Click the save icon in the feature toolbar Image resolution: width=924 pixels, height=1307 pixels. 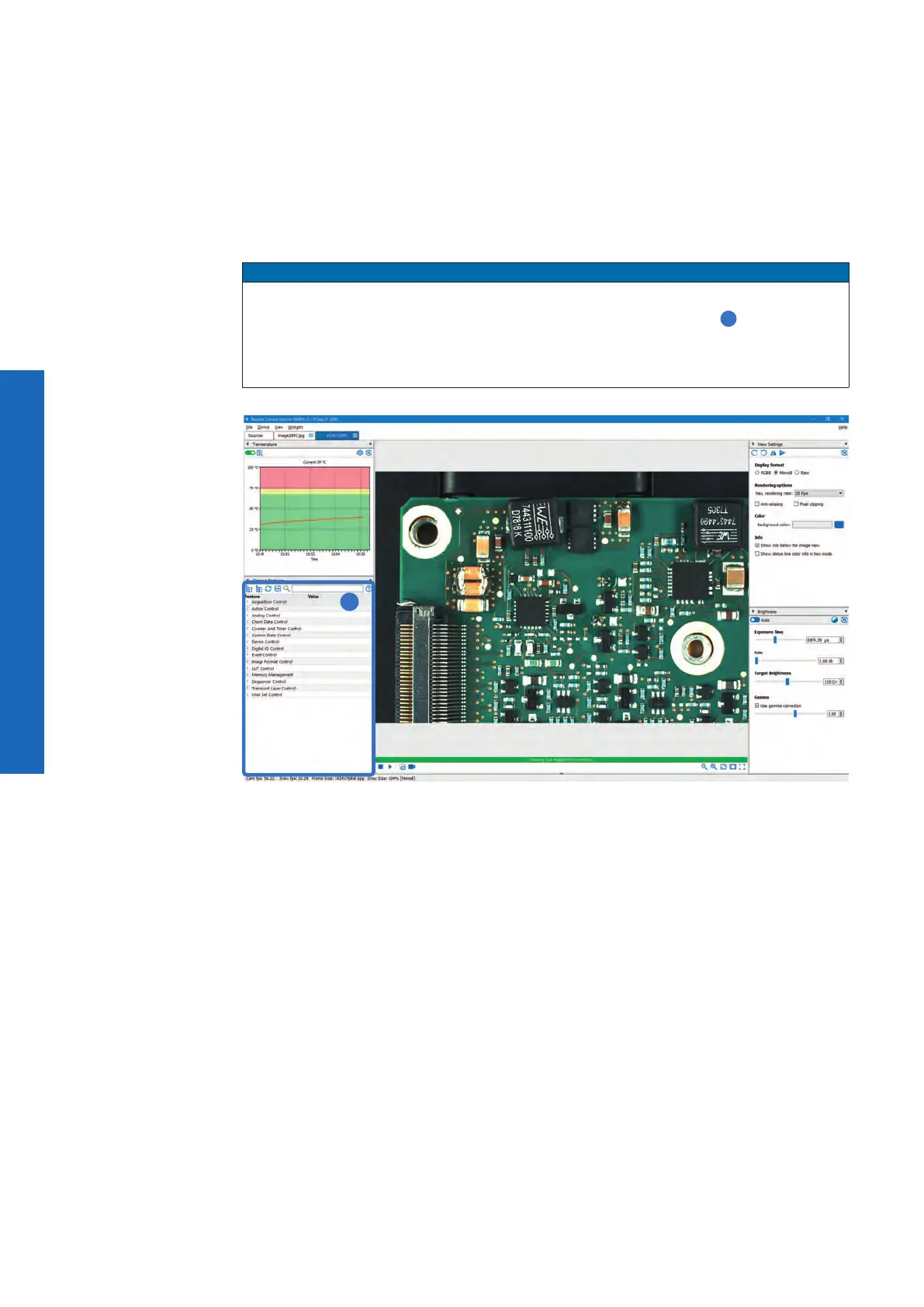click(277, 589)
